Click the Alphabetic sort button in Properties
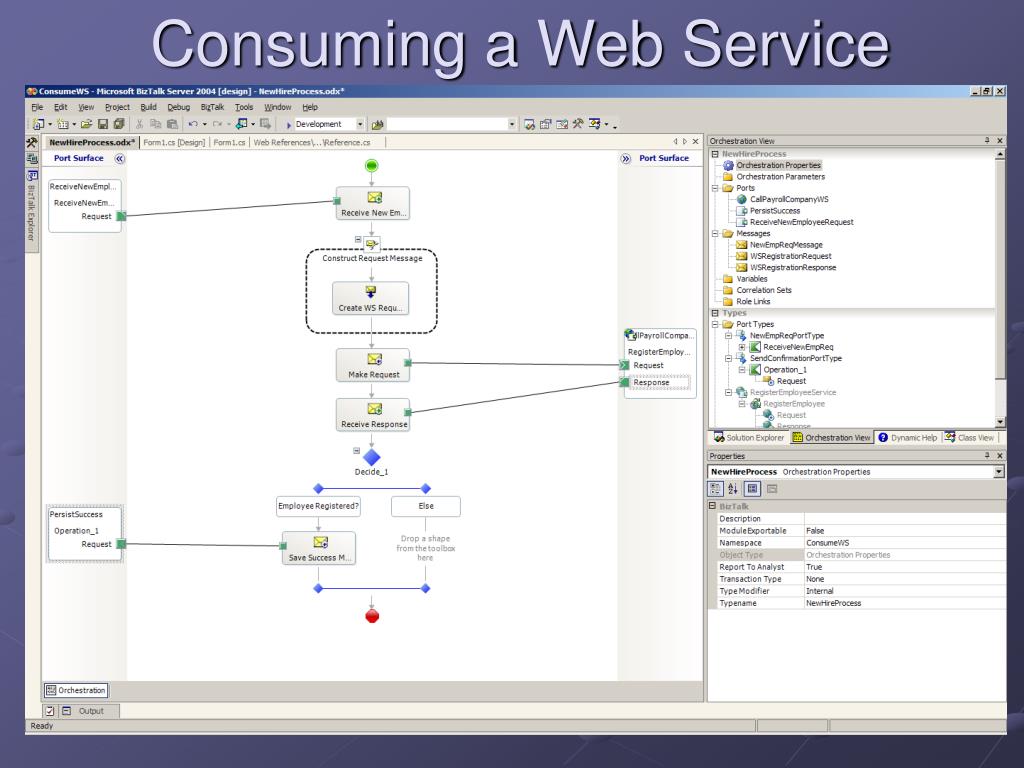The height and width of the screenshot is (768, 1024). (x=733, y=488)
